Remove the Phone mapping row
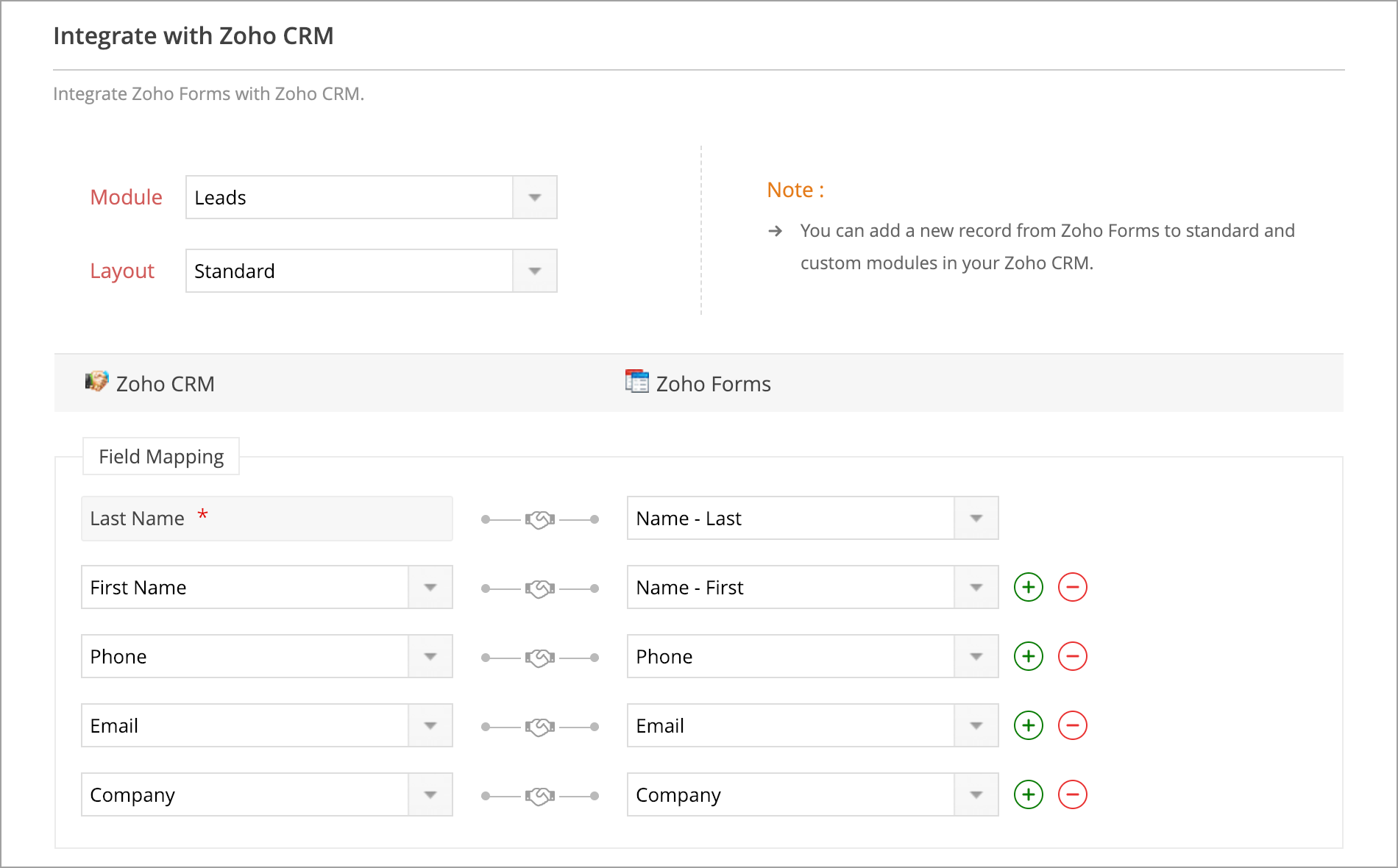1398x868 pixels. [1073, 656]
